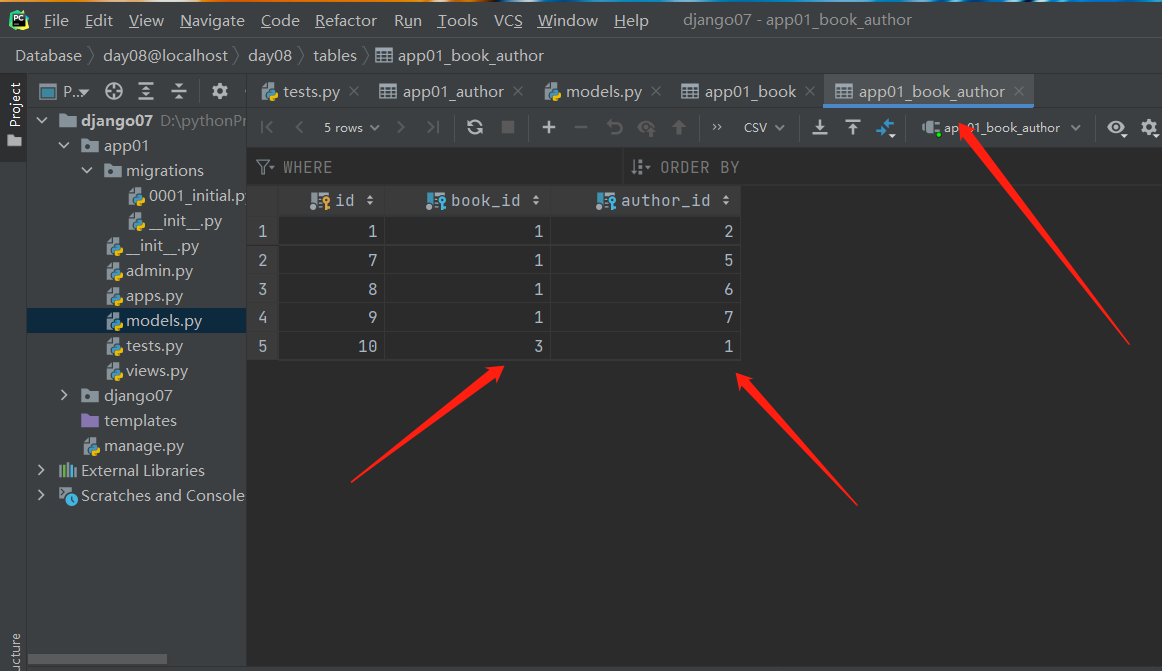Close the app01_book_author tab
Image resolution: width=1162 pixels, height=671 pixels.
[1020, 90]
